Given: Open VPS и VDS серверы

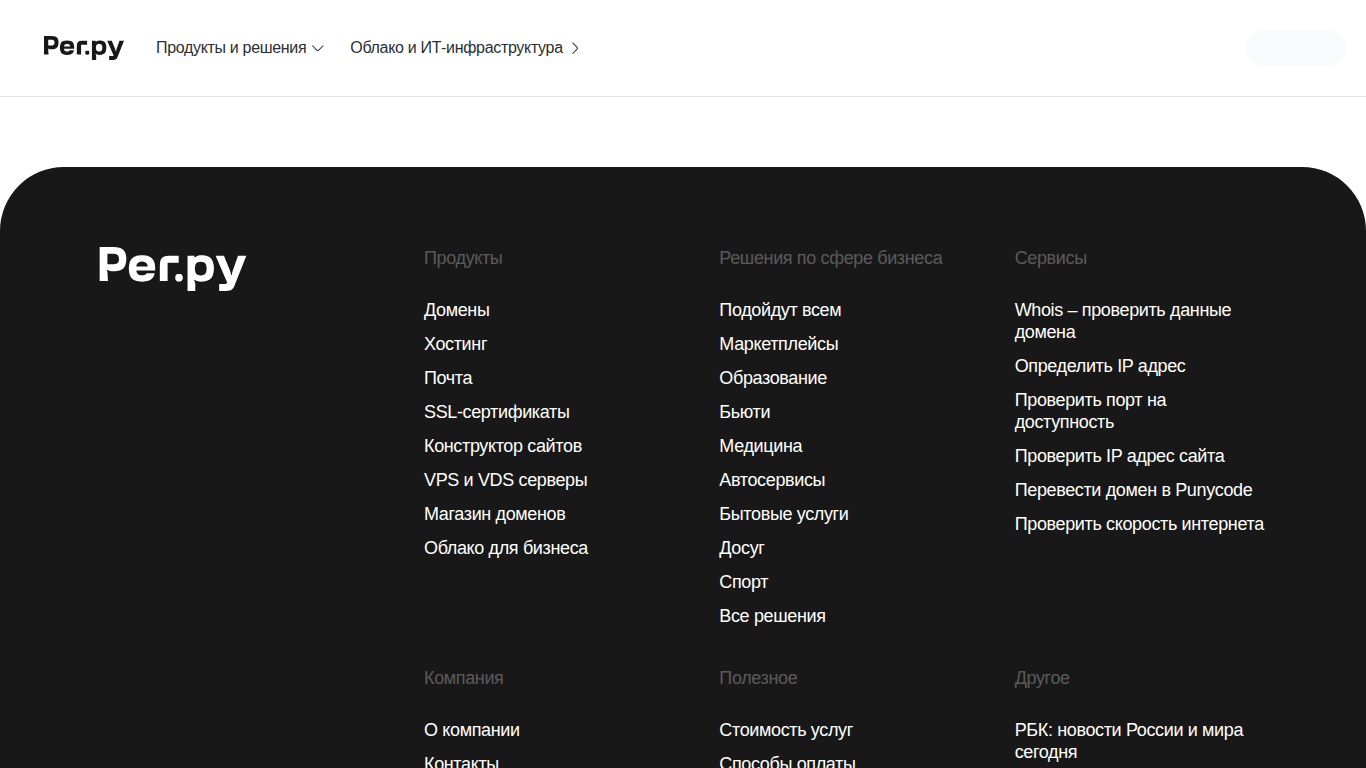Looking at the screenshot, I should pos(506,480).
